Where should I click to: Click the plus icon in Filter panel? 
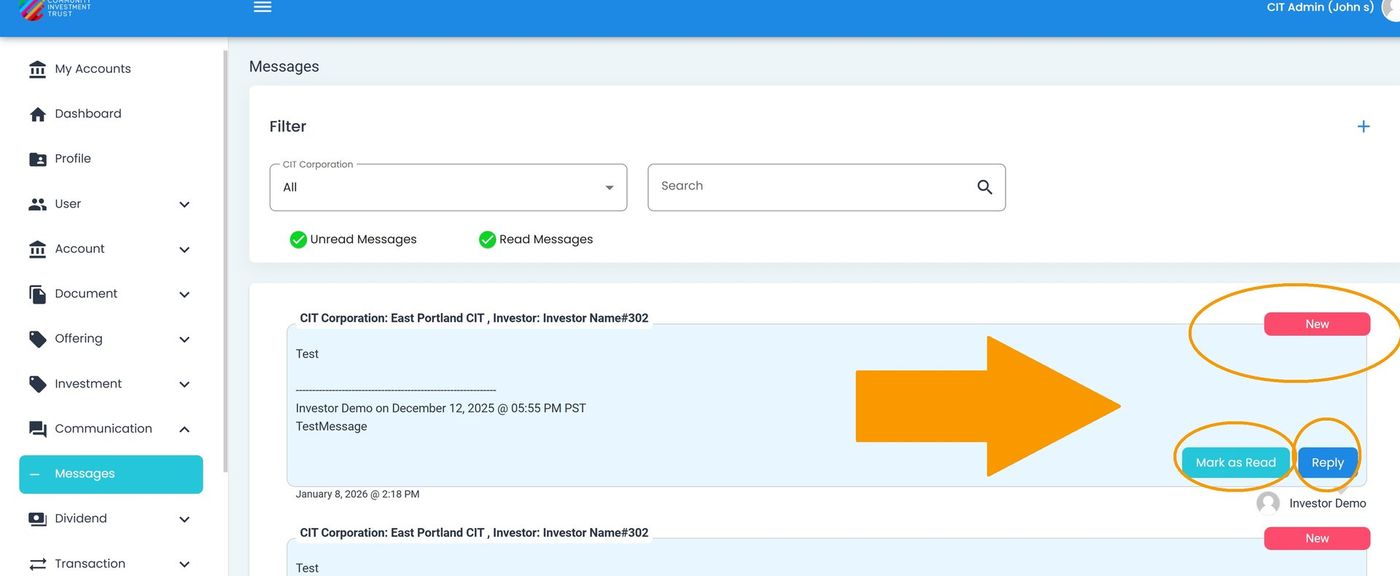point(1363,126)
